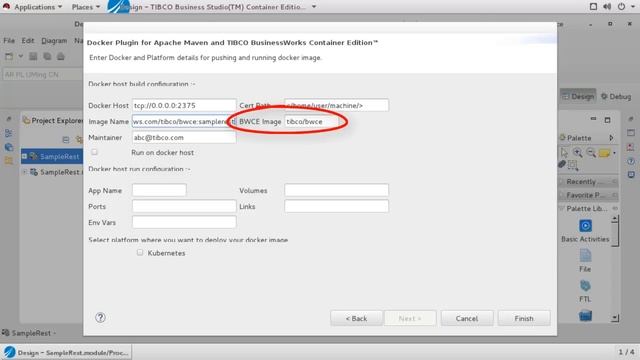640x360 pixels.
Task: Open the FTL palette group icon
Action: [x=585, y=286]
